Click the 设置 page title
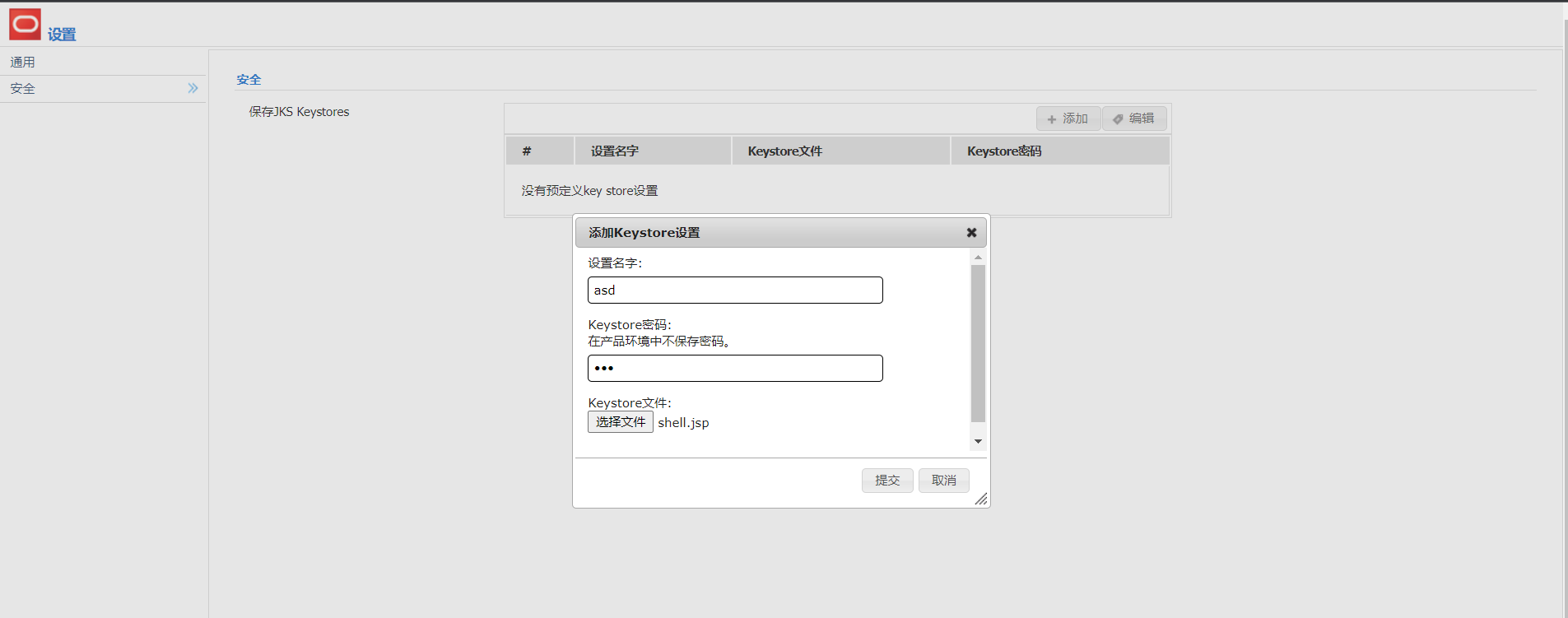Image resolution: width=1568 pixels, height=618 pixels. (62, 35)
